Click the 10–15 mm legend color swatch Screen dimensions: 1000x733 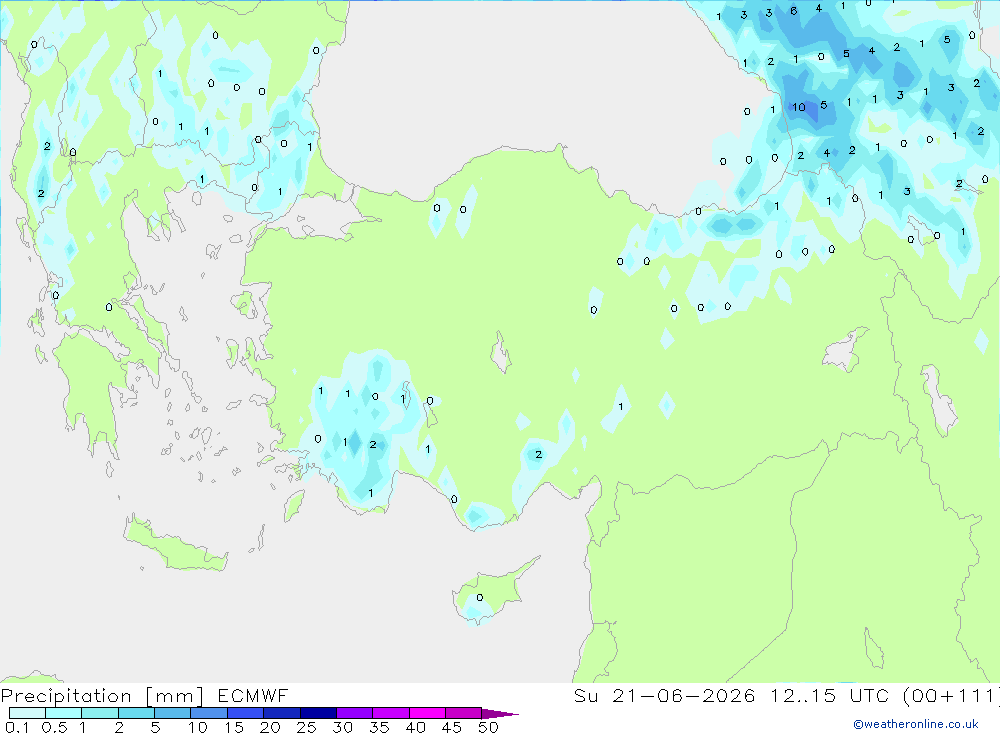pyautogui.click(x=209, y=713)
